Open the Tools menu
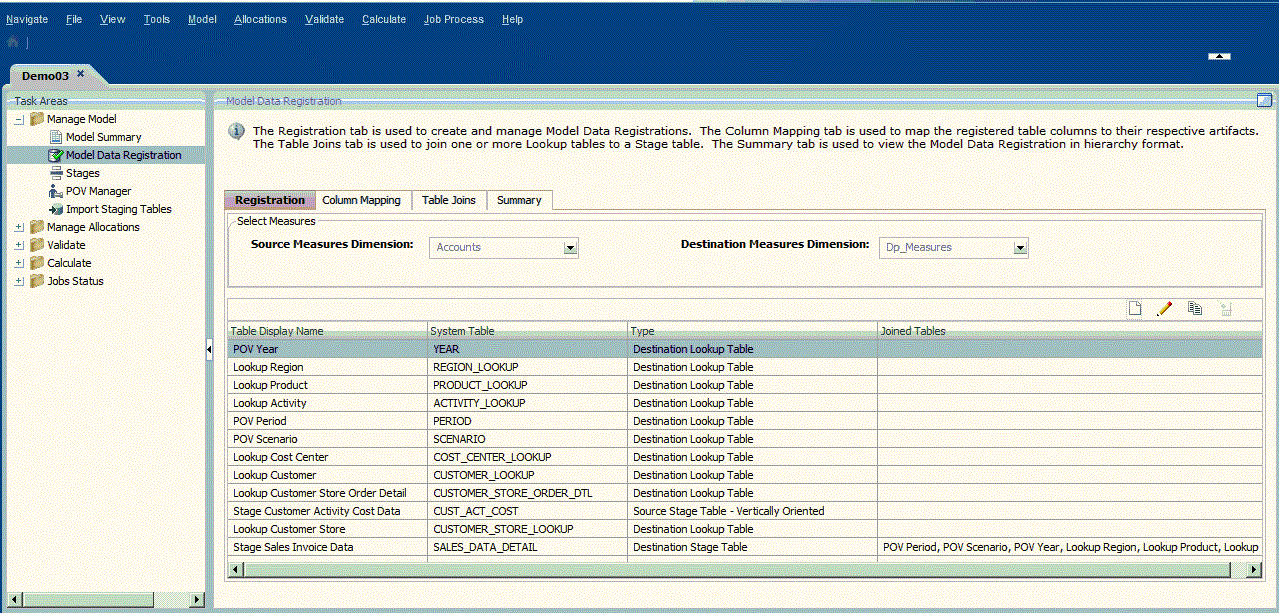Viewport: 1279px width, 613px height. [x=157, y=19]
